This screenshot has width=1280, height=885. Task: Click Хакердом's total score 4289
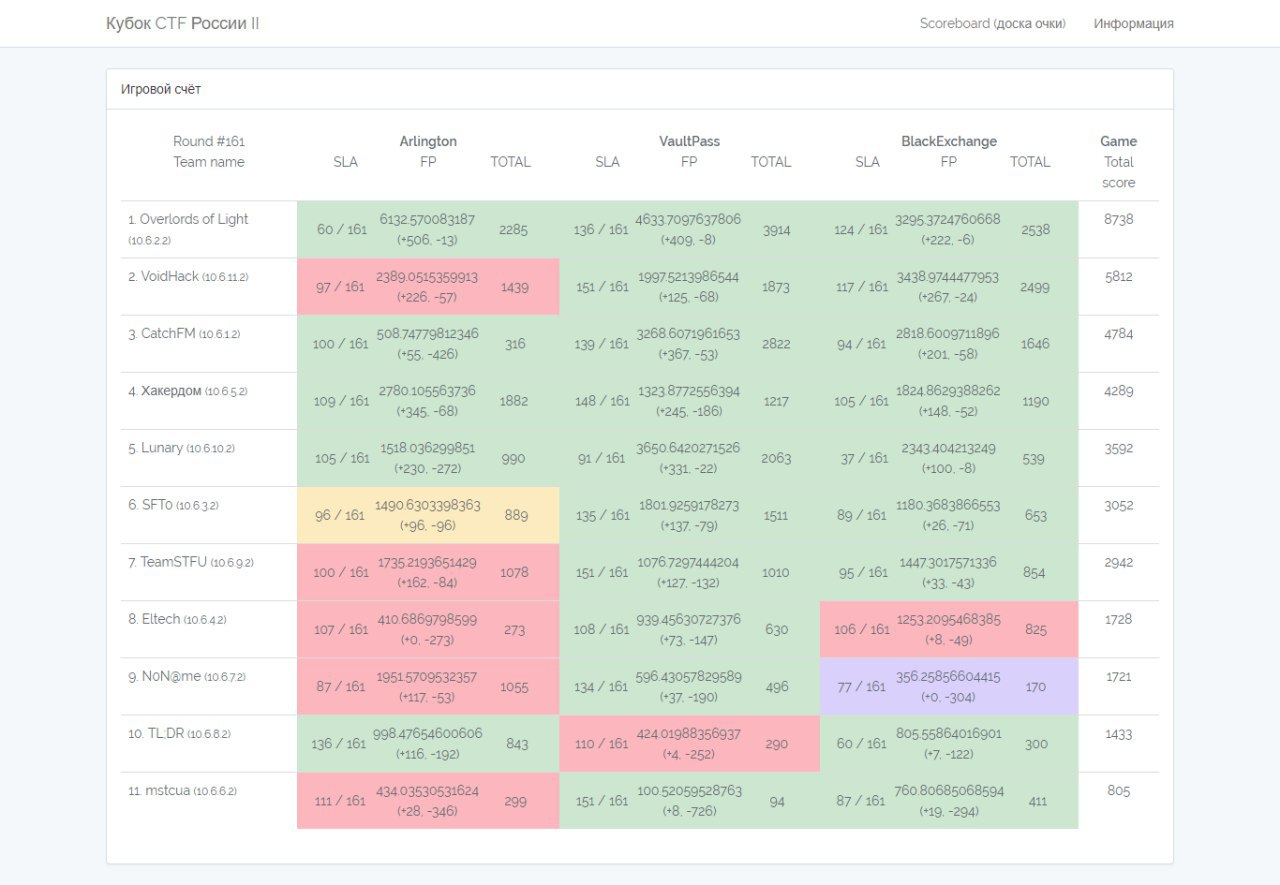coord(1119,390)
